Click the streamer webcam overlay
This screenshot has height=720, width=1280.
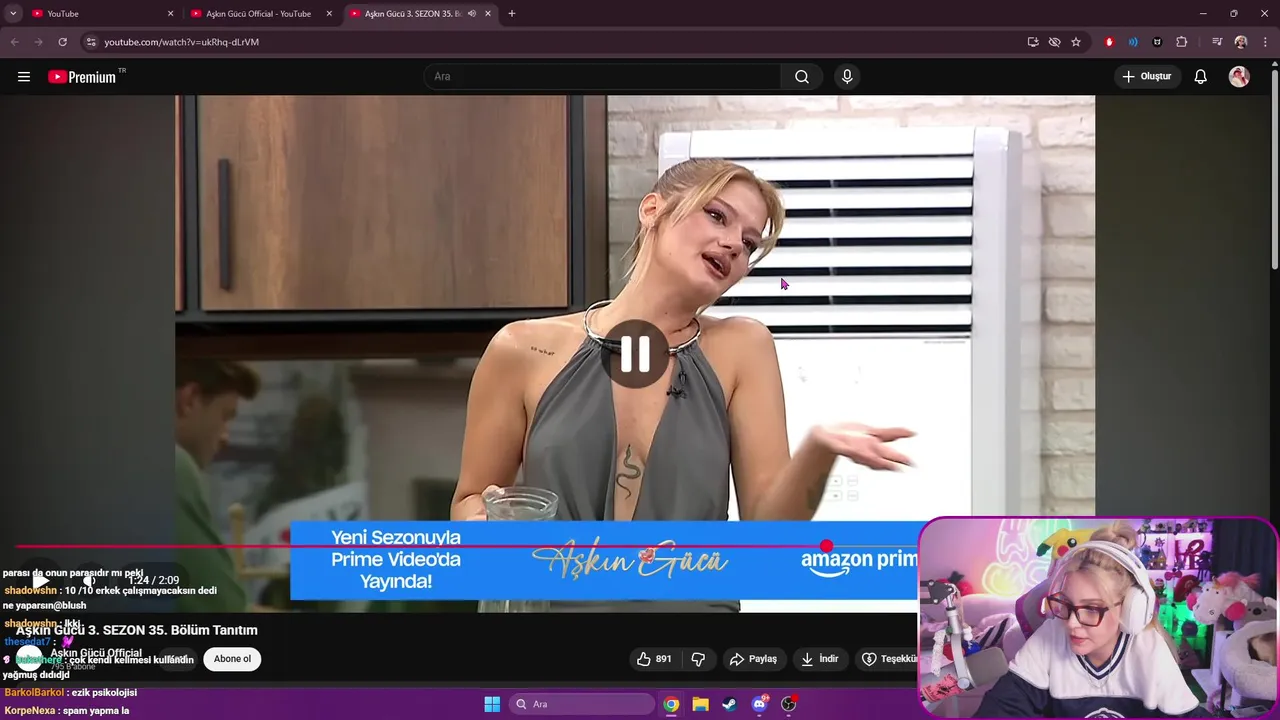coord(1098,618)
